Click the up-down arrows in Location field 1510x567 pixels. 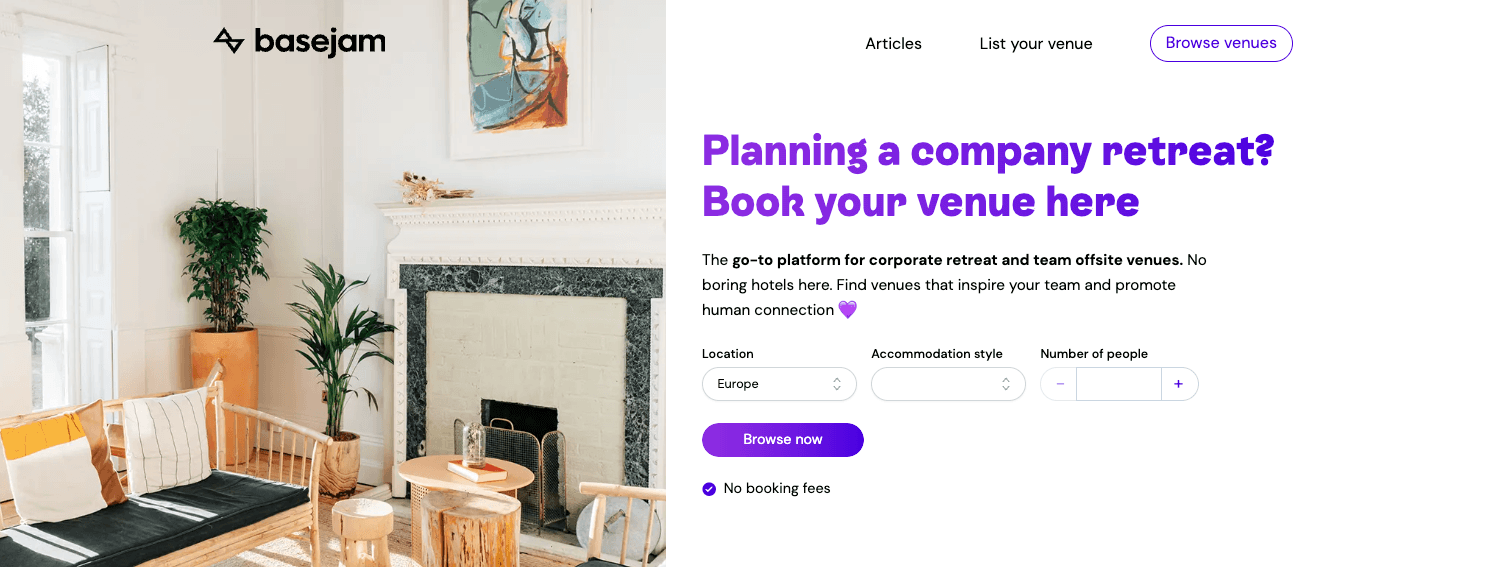(837, 384)
